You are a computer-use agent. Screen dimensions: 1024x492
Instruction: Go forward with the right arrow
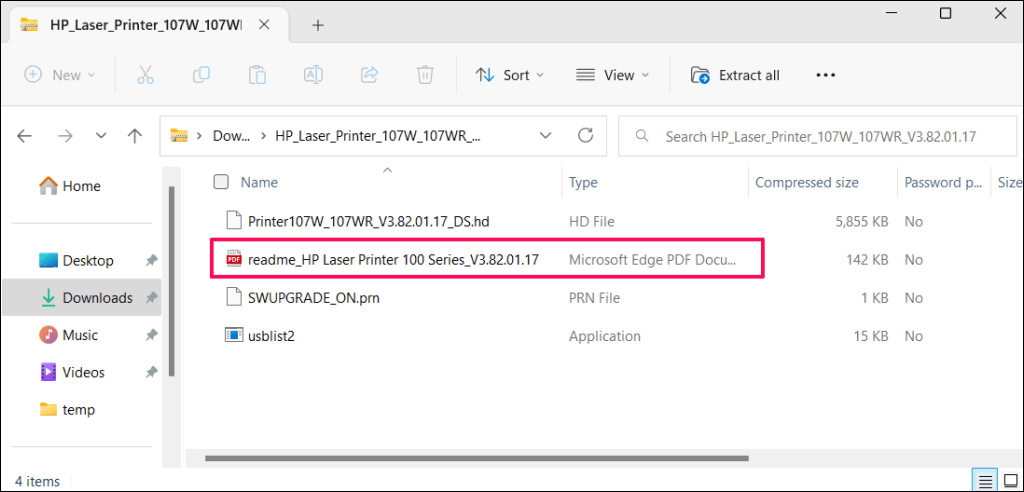[x=65, y=136]
